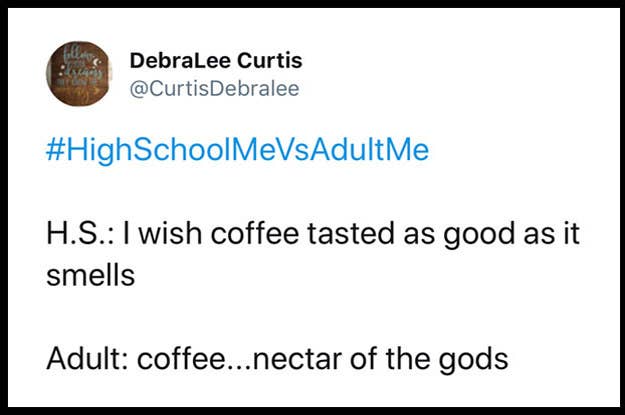This screenshot has width=625, height=415.
Task: Open the DebraLee Curtis display name
Action: (x=216, y=60)
